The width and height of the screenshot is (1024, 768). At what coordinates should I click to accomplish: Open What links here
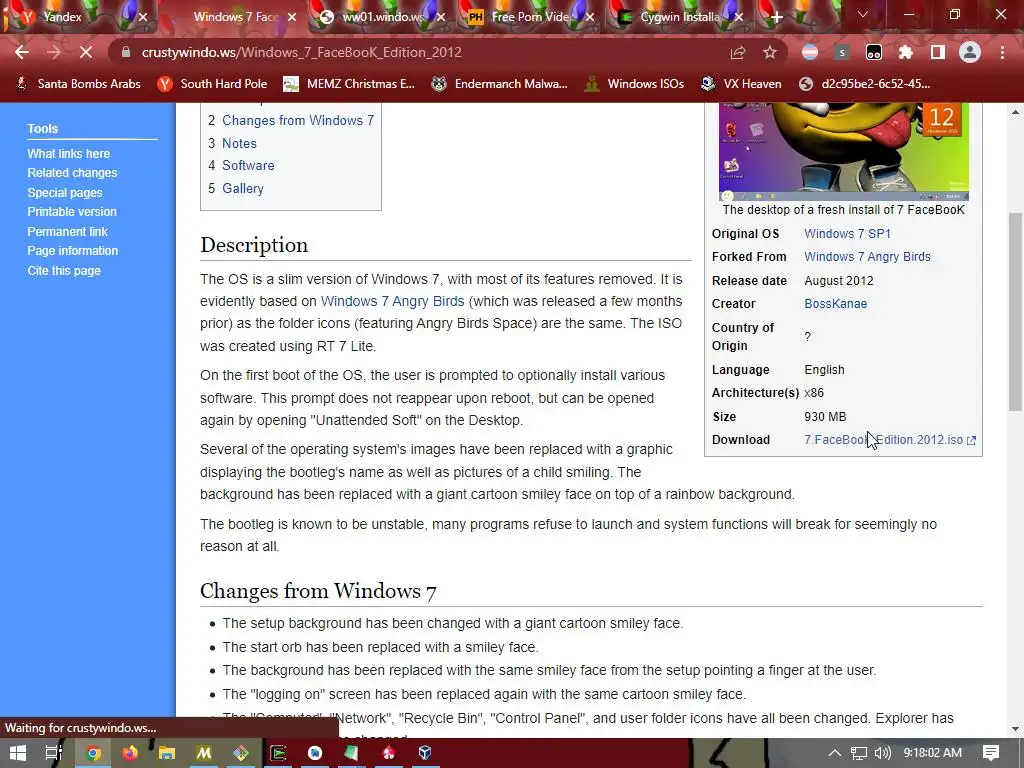point(69,153)
